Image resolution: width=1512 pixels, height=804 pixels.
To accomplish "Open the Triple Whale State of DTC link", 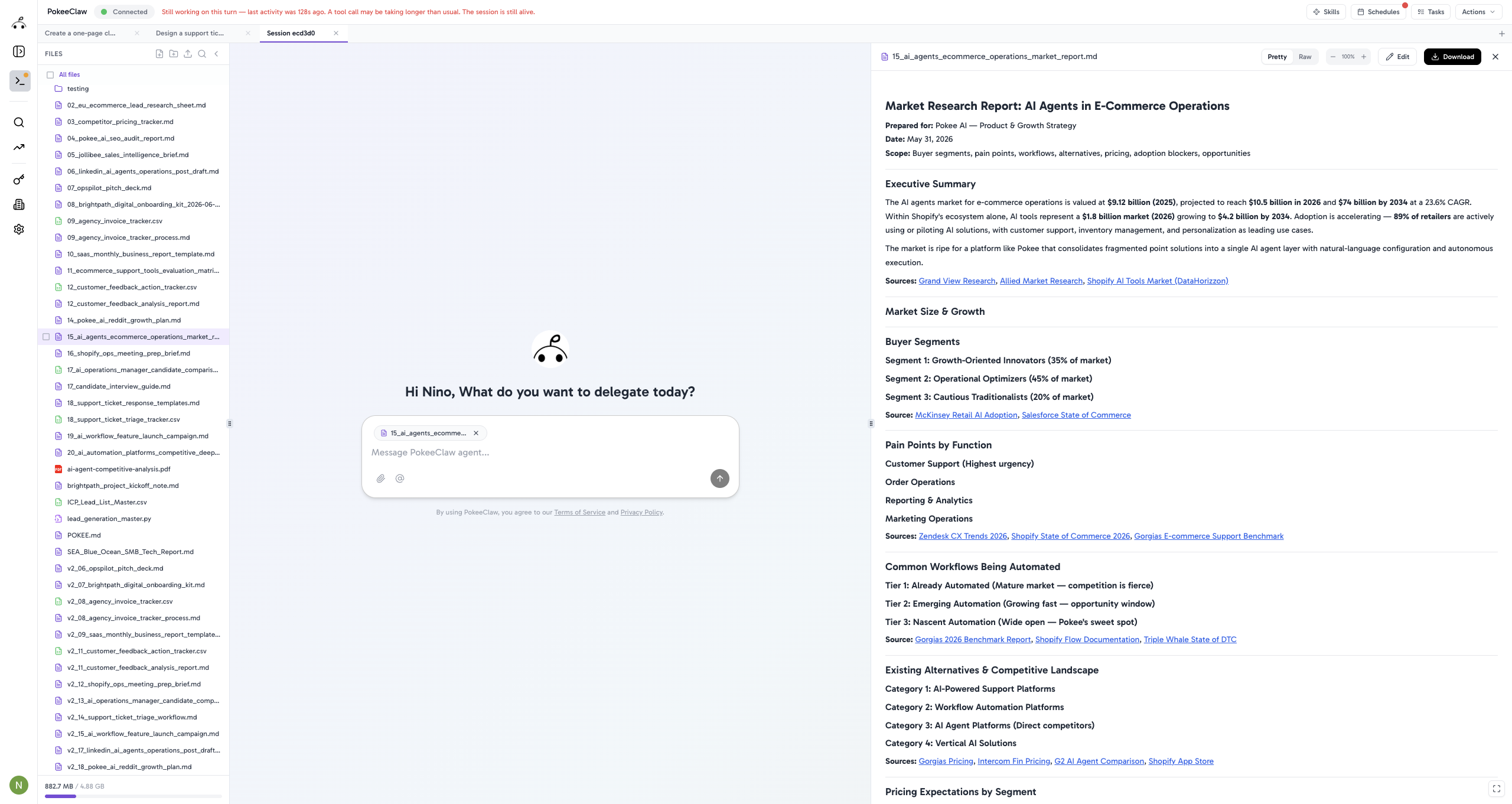I will point(1190,640).
